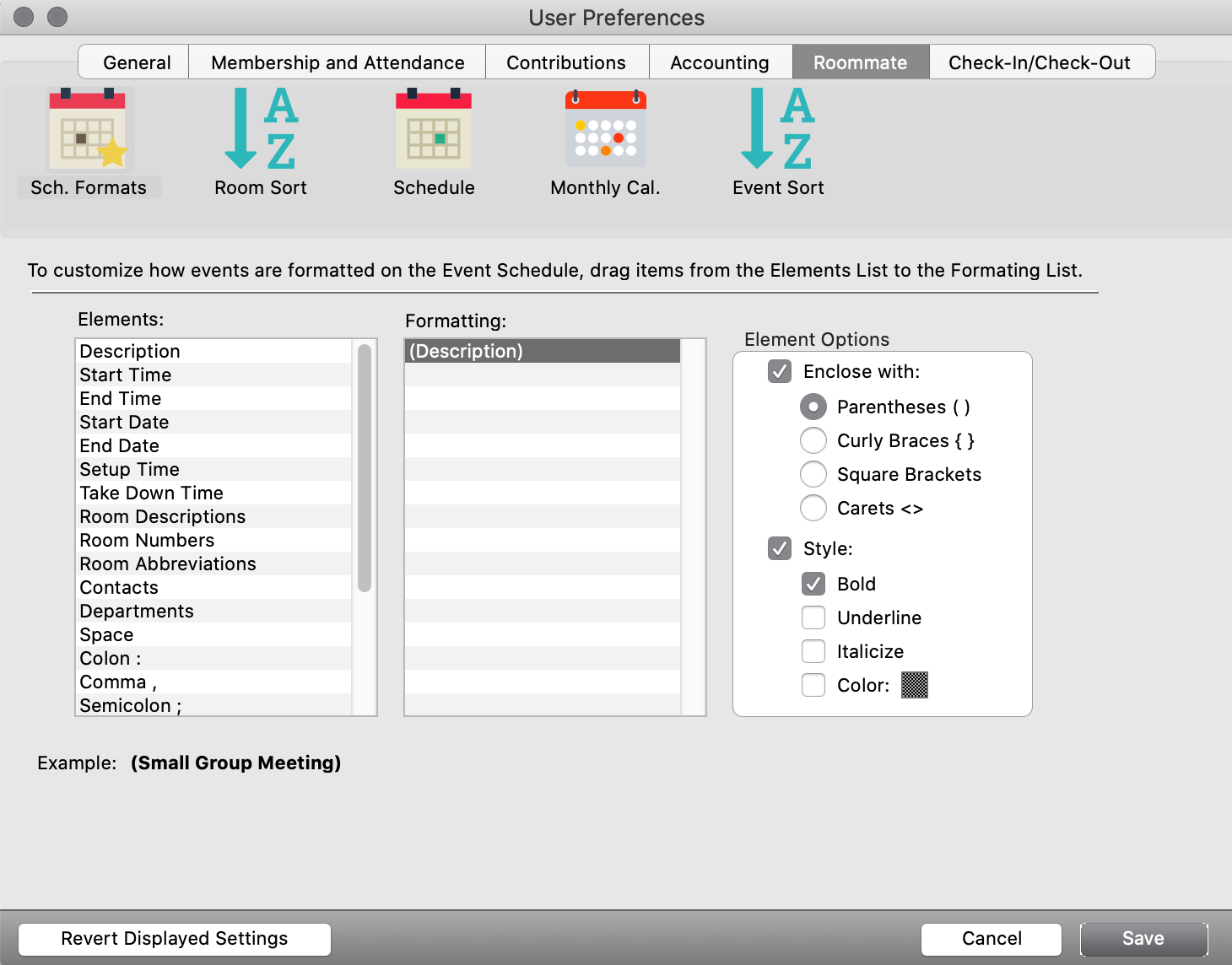
Task: Toggle the Enclose with checkbox
Action: (x=780, y=372)
